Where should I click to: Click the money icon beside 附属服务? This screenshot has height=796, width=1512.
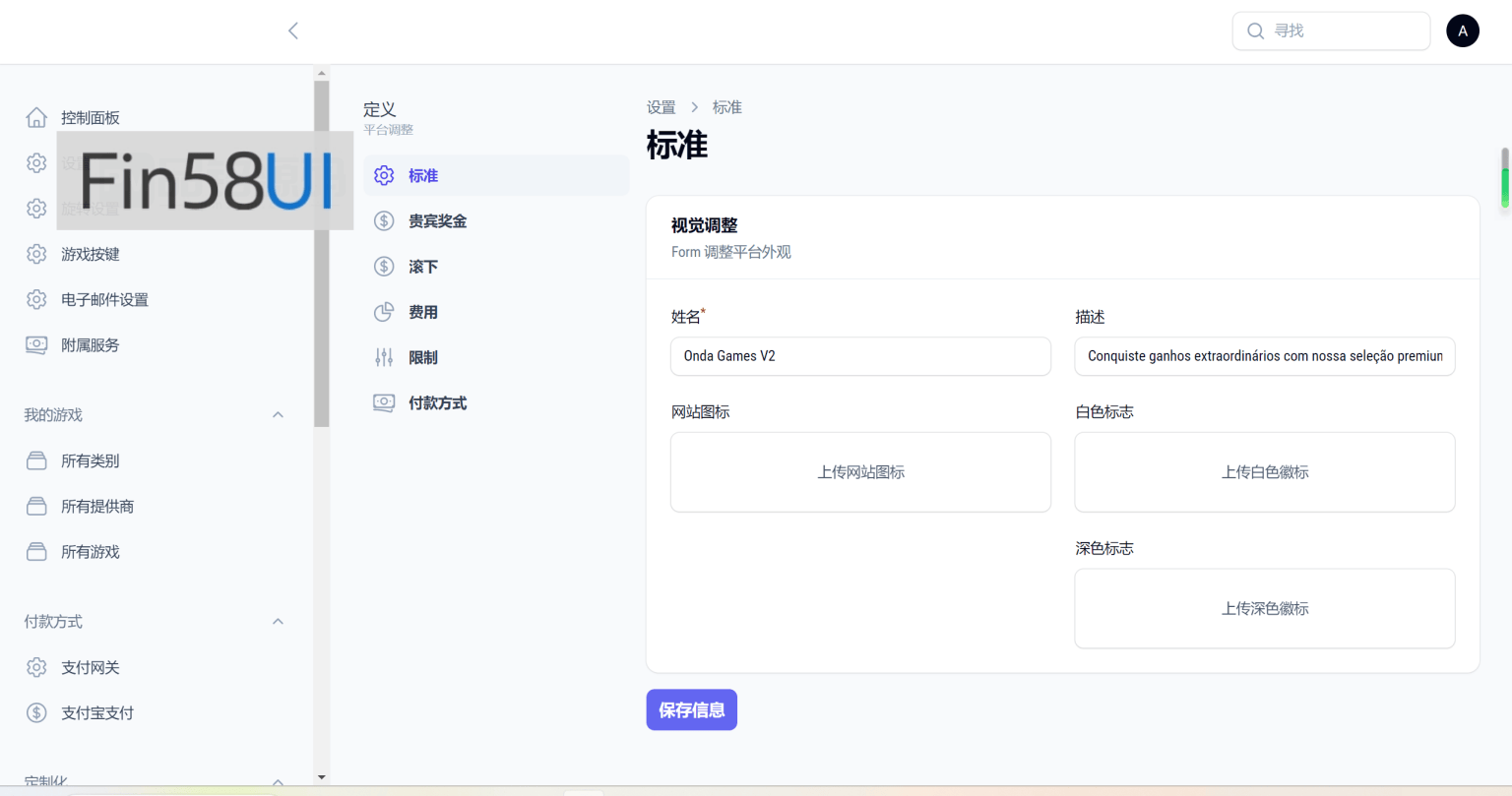[36, 345]
